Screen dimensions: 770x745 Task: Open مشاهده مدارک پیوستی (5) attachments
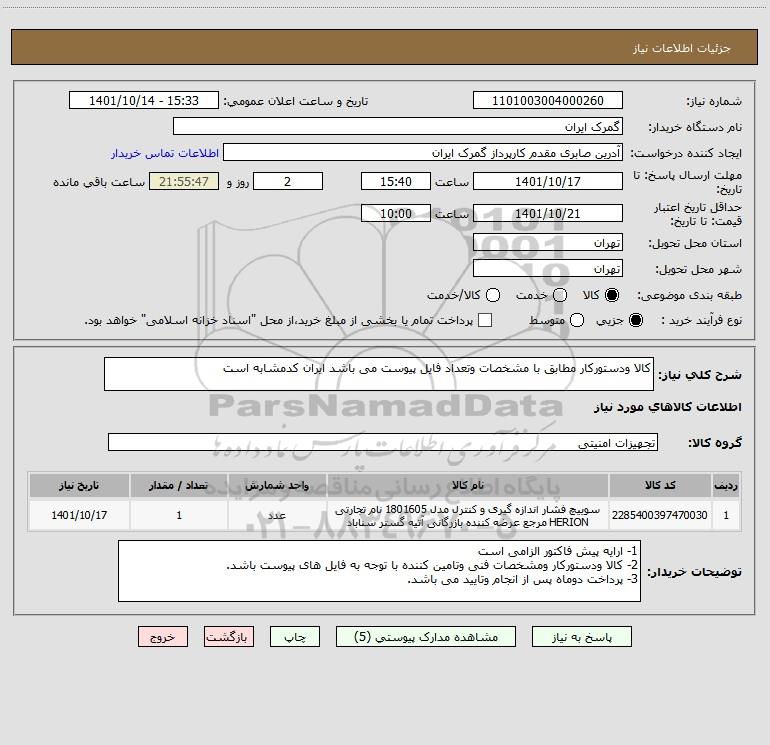point(426,637)
